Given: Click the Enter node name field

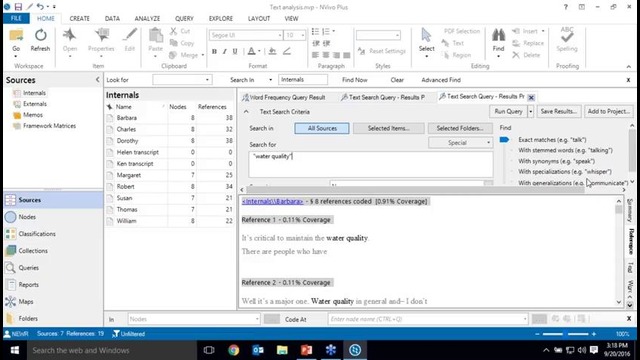Looking at the screenshot, I should click(427, 319).
